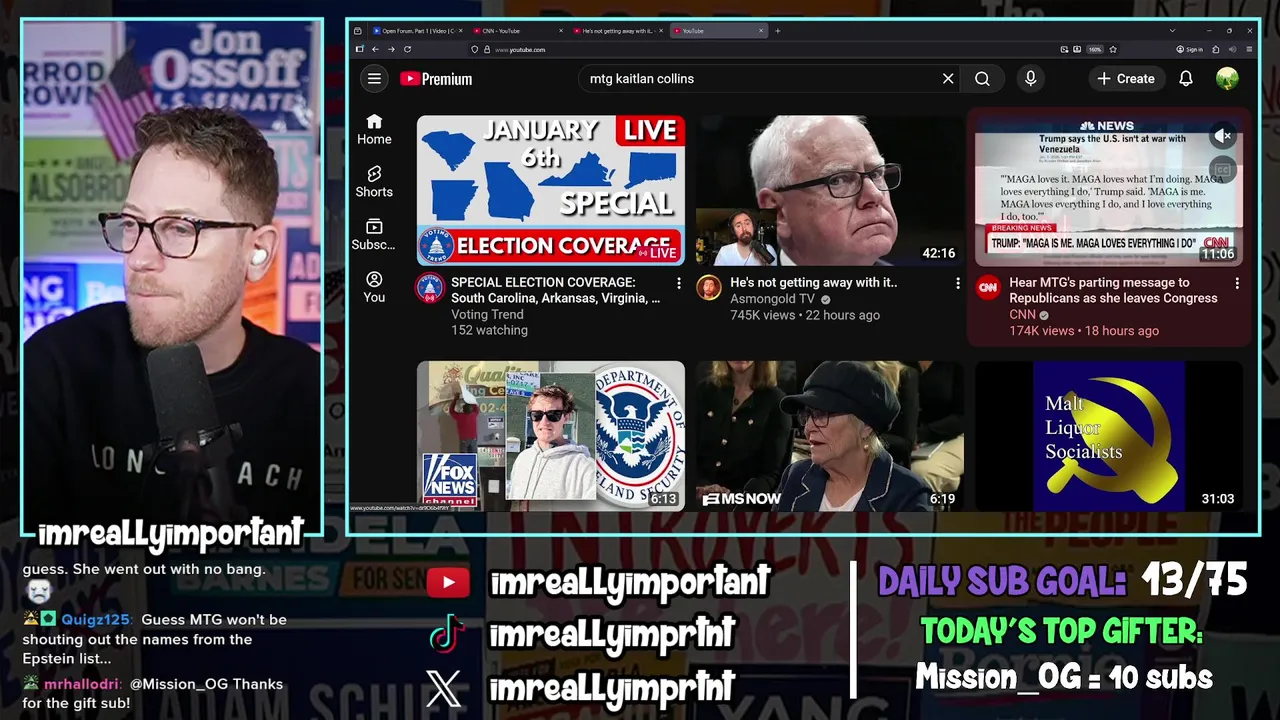Go to the CNN channel name link
Viewport: 1280px width, 720px height.
click(x=1022, y=315)
